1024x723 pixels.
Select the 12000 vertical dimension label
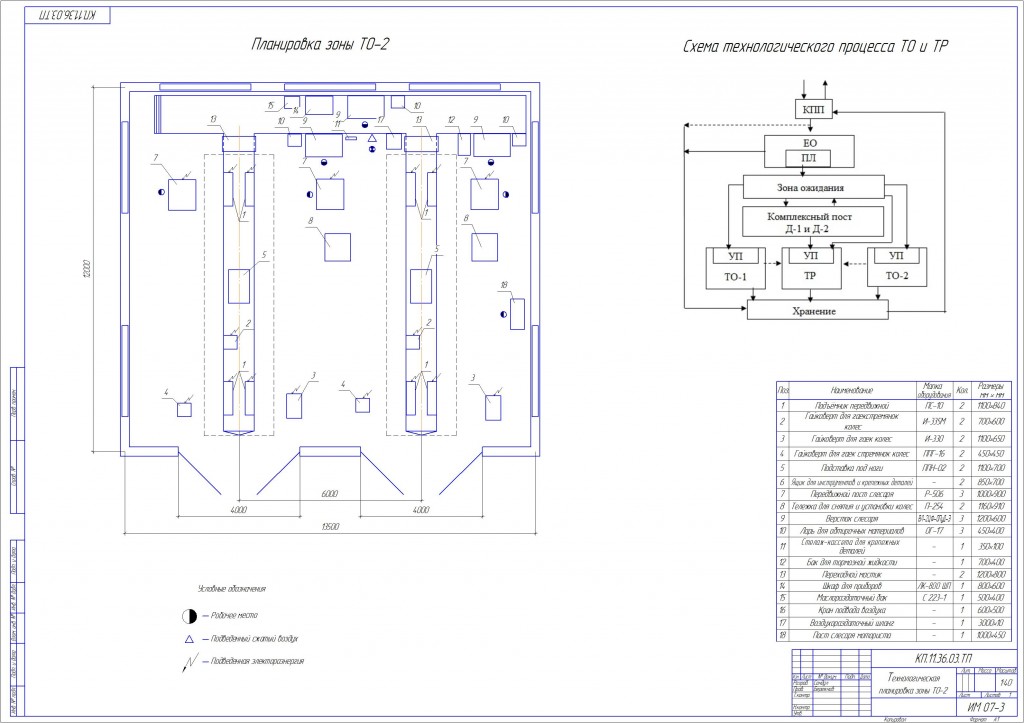pos(87,268)
